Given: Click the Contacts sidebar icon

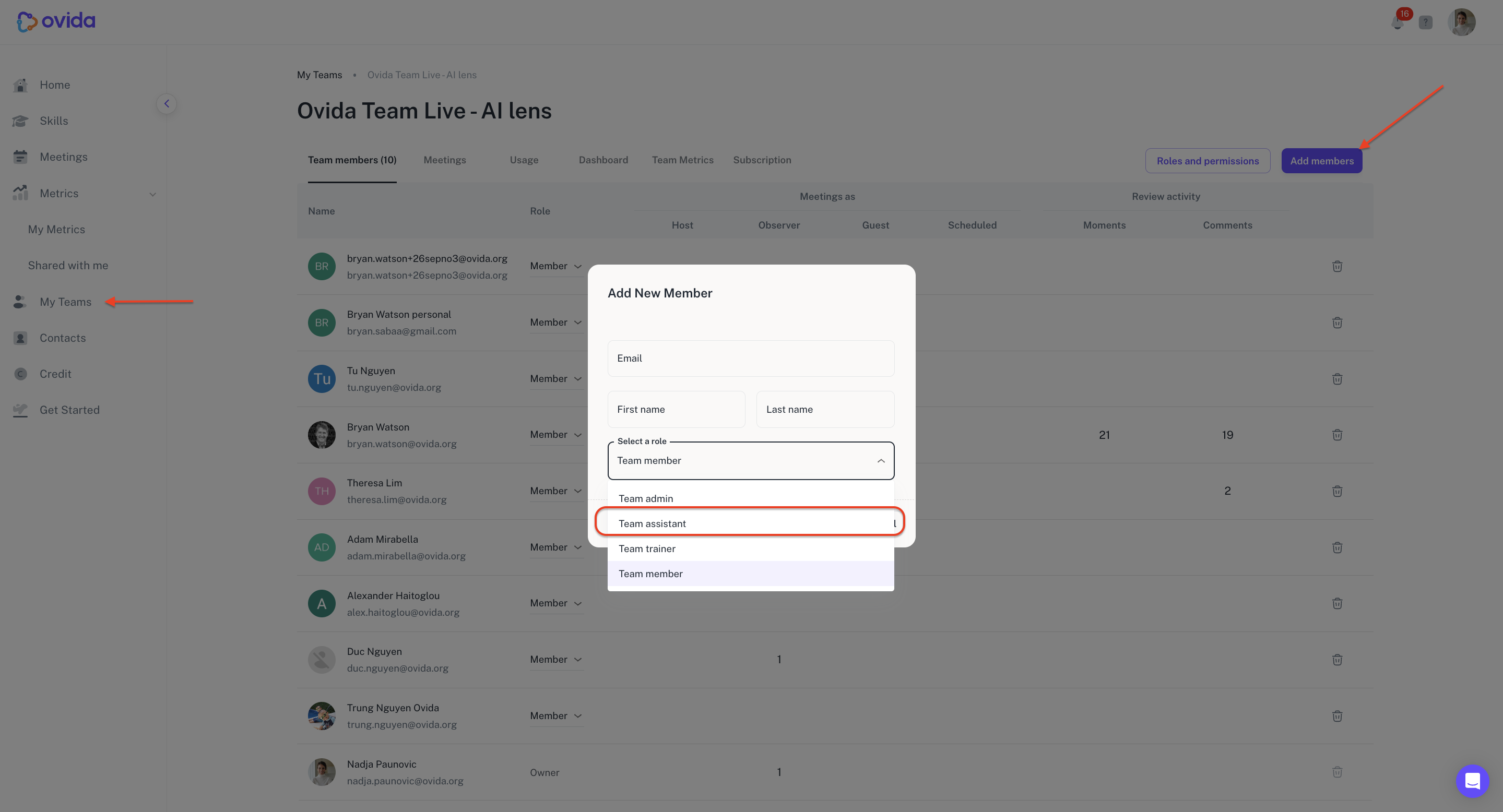Looking at the screenshot, I should 20,338.
